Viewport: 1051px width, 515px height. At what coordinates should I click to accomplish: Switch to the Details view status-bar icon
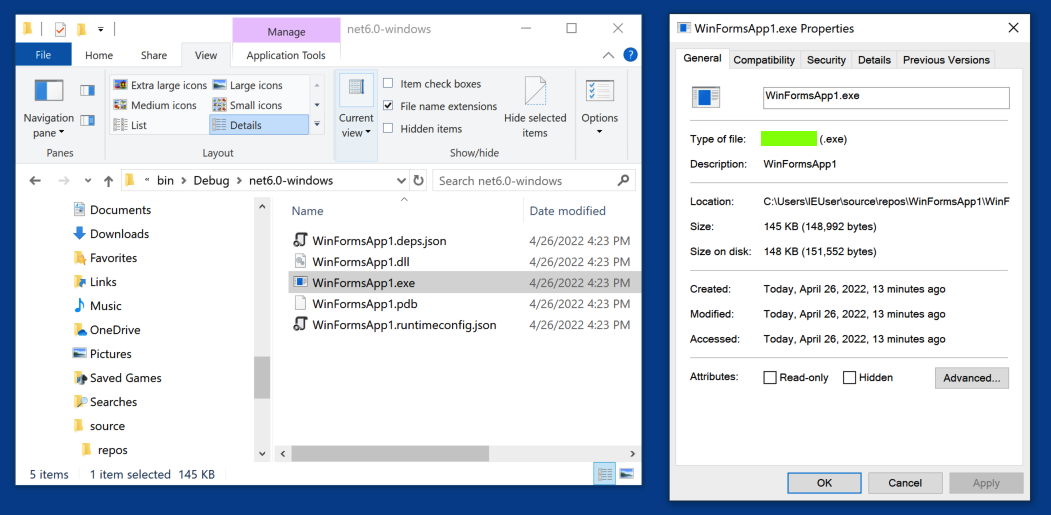pos(605,474)
